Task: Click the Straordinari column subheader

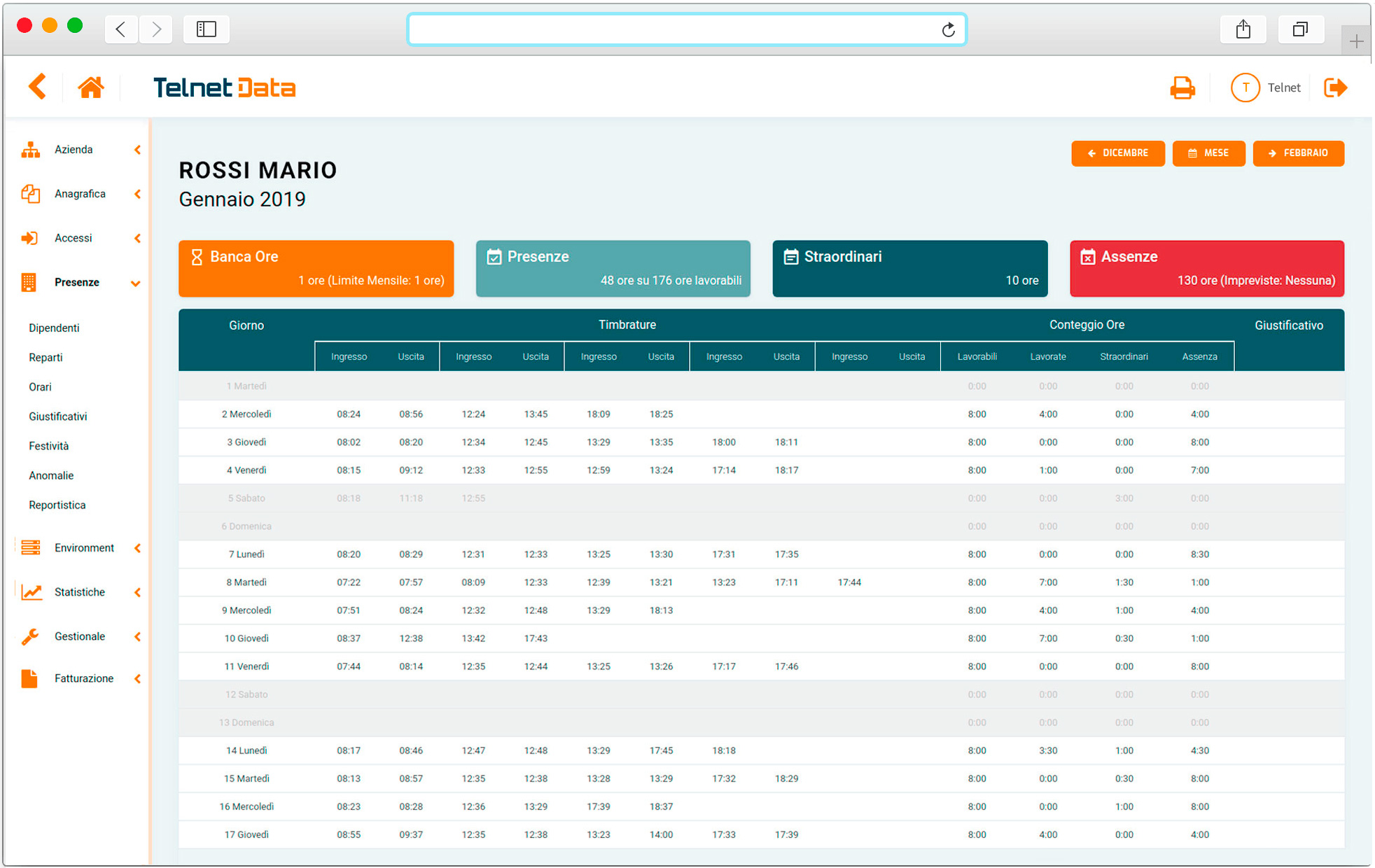Action: pyautogui.click(x=1124, y=356)
